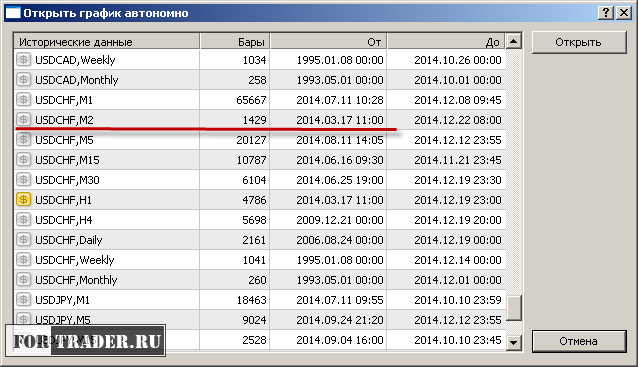Click end date 2014.12.14 00:00

(458, 260)
